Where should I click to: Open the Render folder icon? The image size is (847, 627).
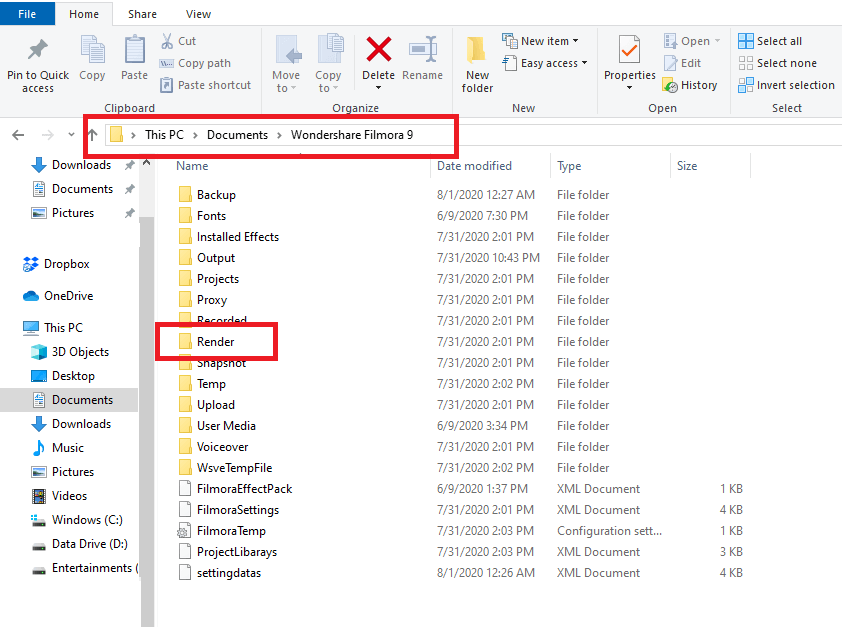click(x=185, y=341)
